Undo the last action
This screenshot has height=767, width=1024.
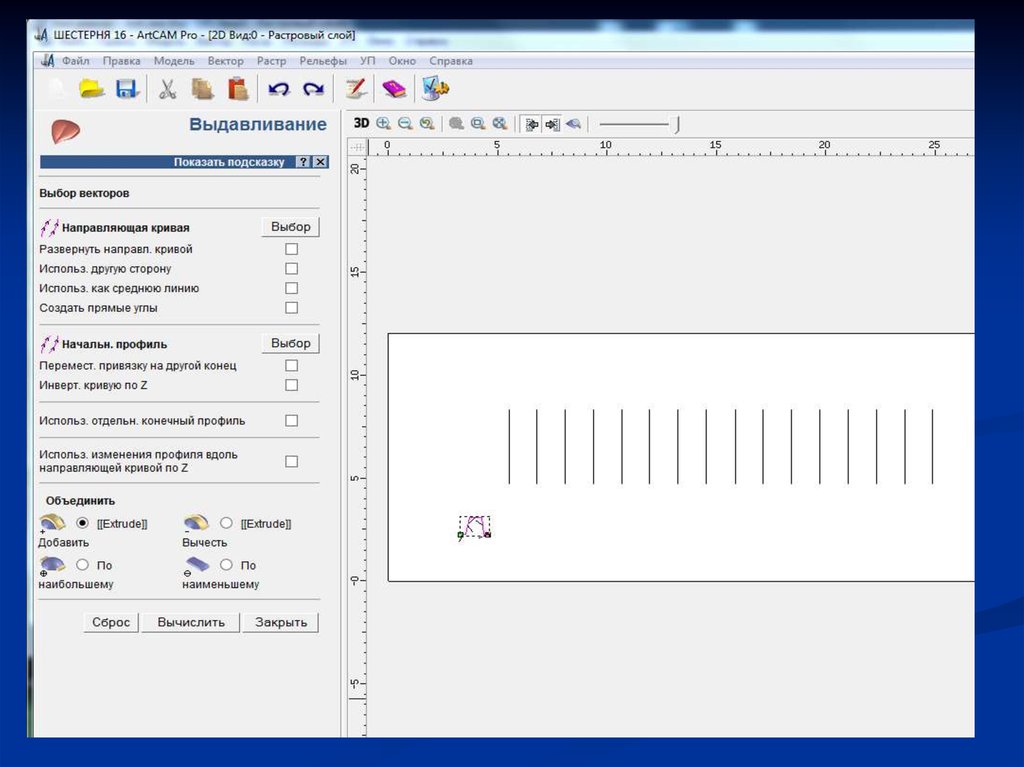coord(279,89)
